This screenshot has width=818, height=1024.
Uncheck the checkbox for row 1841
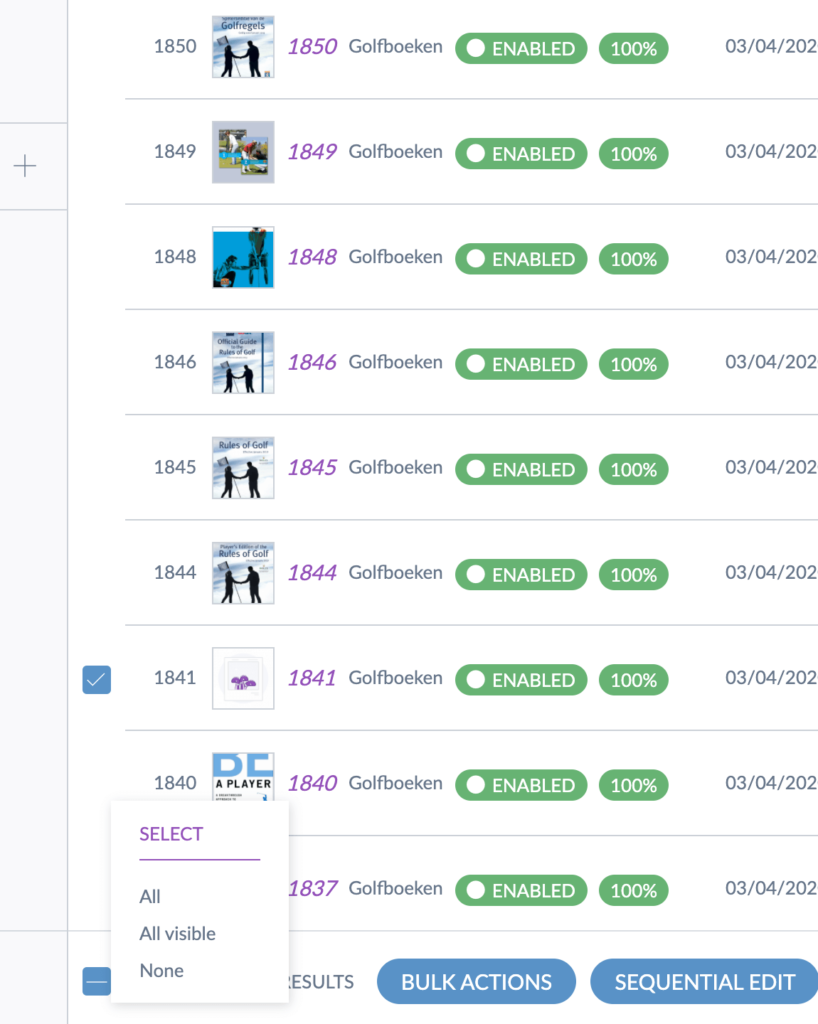[97, 679]
